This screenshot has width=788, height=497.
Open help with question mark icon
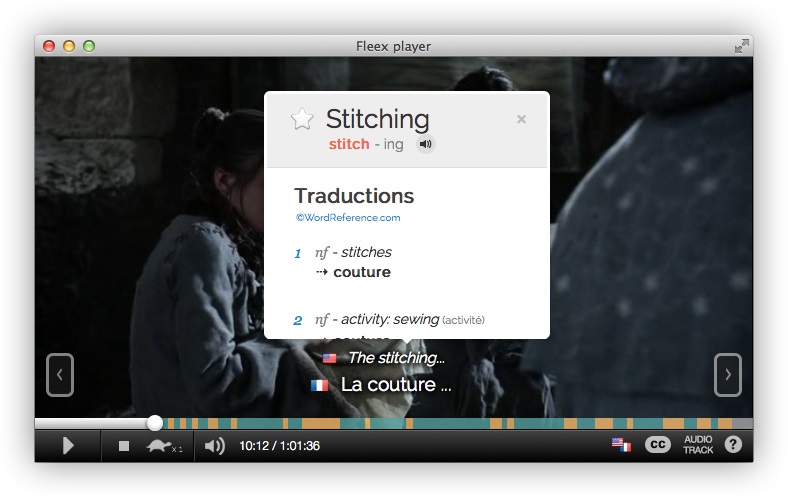click(733, 445)
